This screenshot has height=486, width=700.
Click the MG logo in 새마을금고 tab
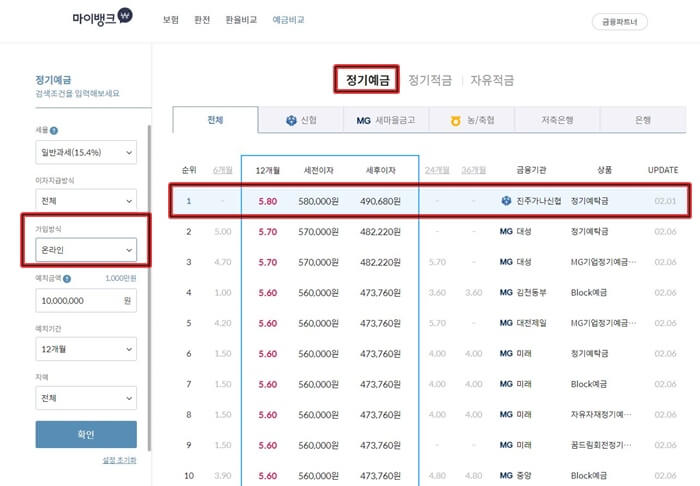click(363, 120)
